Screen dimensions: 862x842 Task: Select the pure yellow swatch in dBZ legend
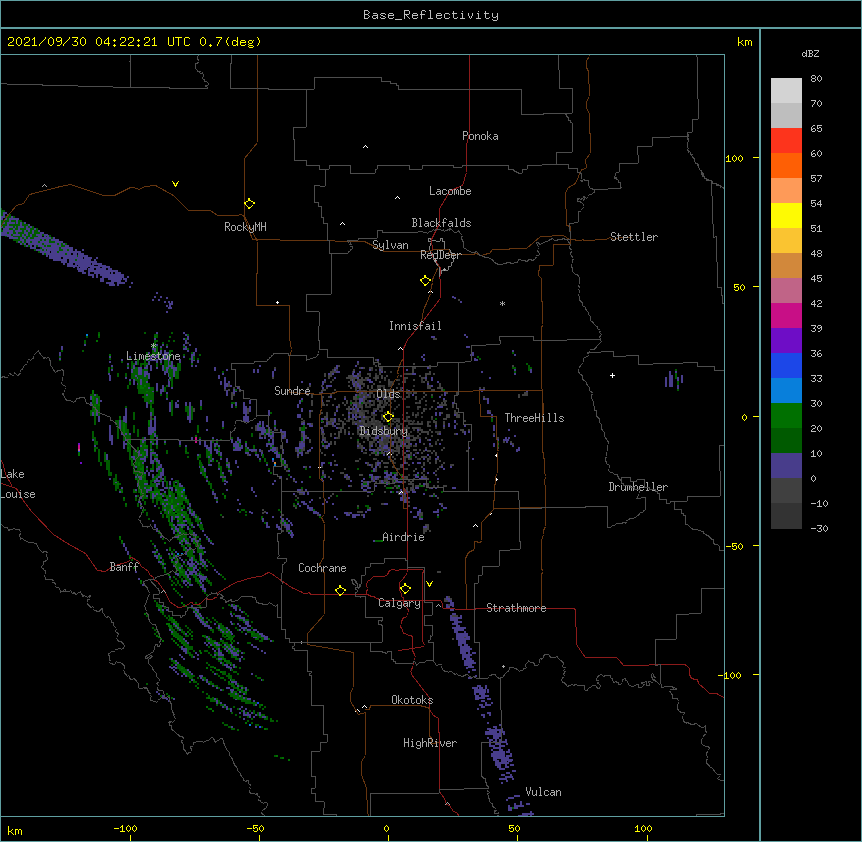(786, 215)
